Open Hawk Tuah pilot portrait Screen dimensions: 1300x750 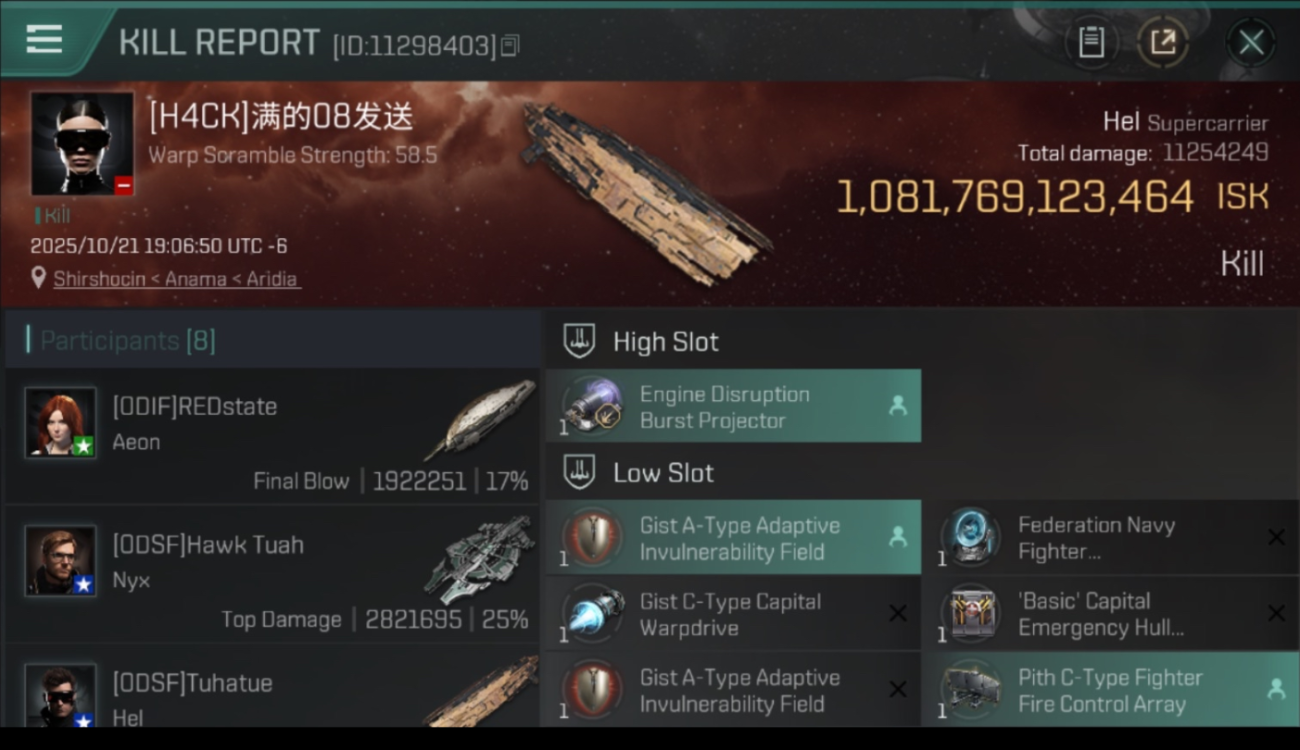click(61, 560)
